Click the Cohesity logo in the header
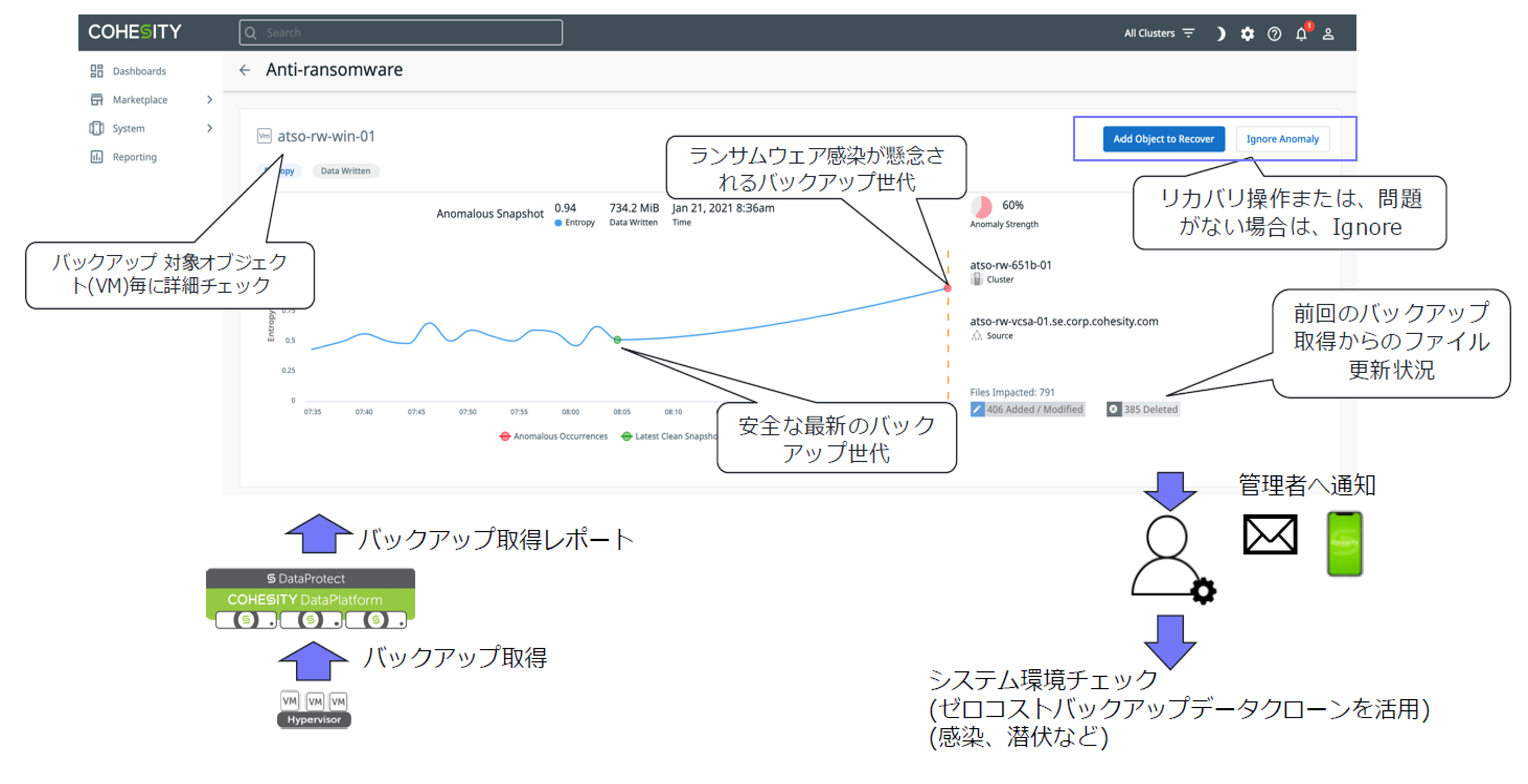The image size is (1528, 784). pos(135,32)
